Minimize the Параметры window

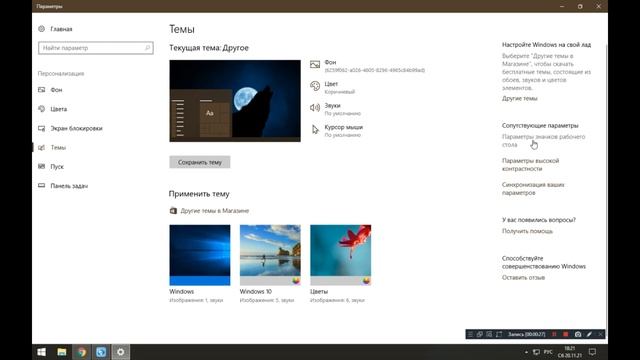pos(562,7)
